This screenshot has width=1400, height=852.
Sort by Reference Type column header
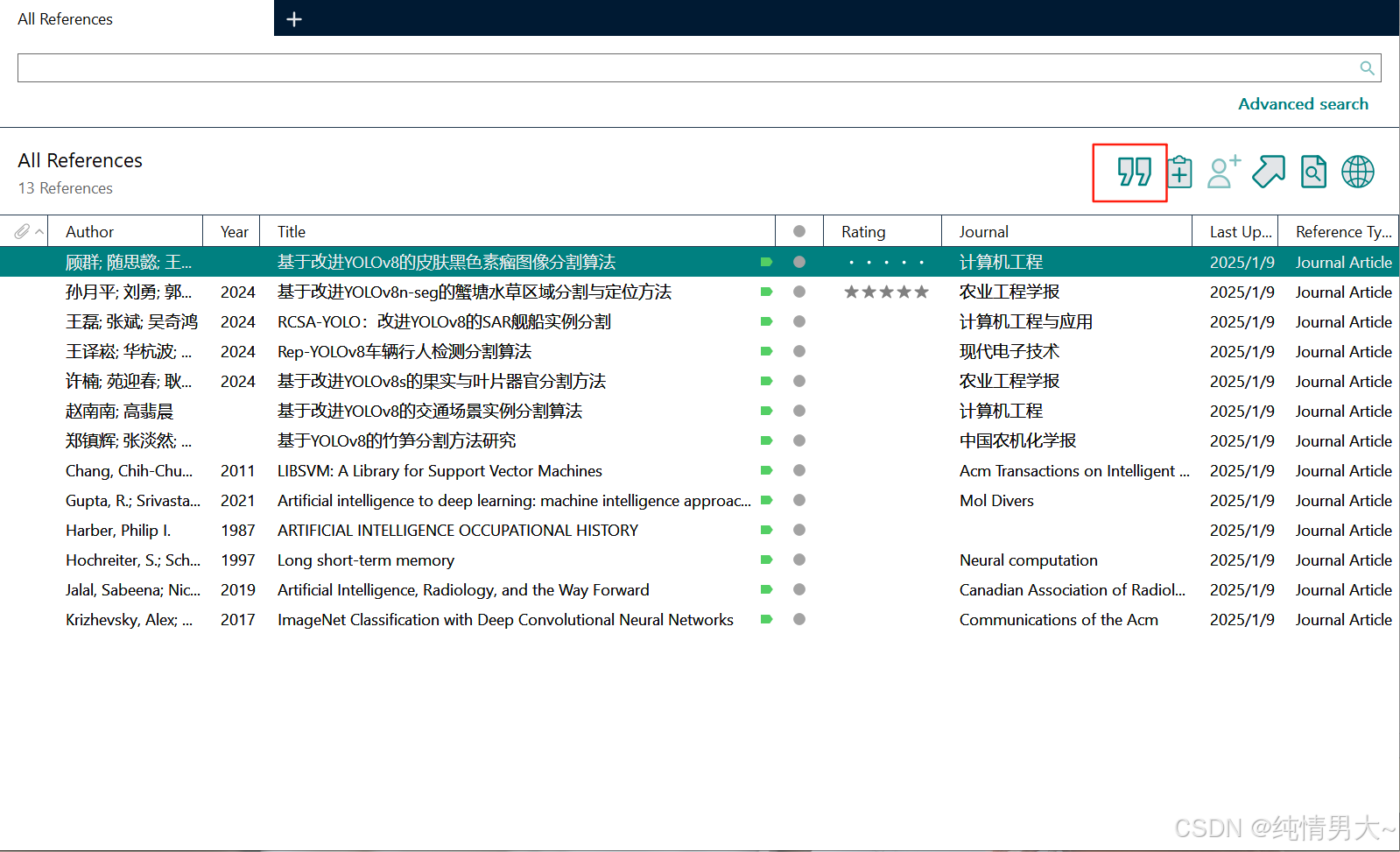(1340, 231)
